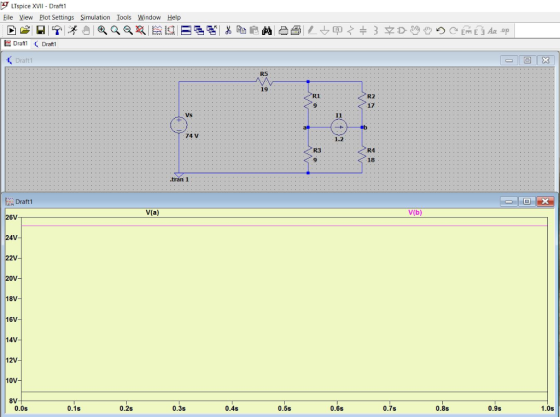Image resolution: width=560 pixels, height=417 pixels.
Task: Open the Window menu
Action: tap(149, 17)
